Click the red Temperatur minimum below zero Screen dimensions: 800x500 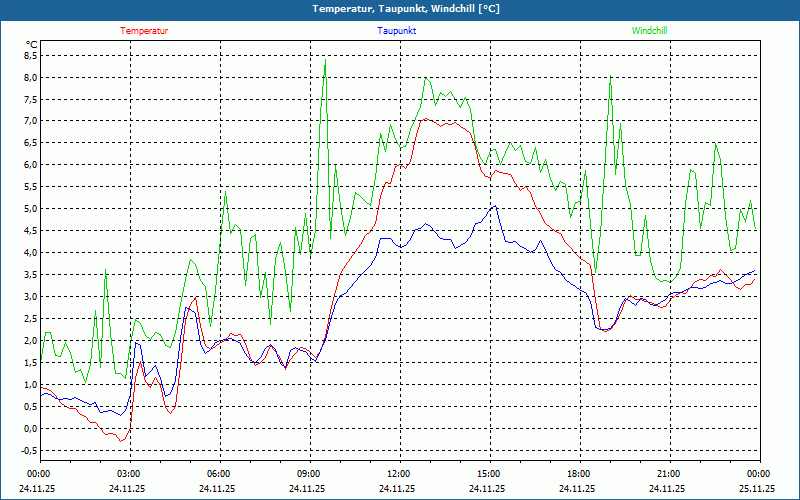[x=121, y=440]
